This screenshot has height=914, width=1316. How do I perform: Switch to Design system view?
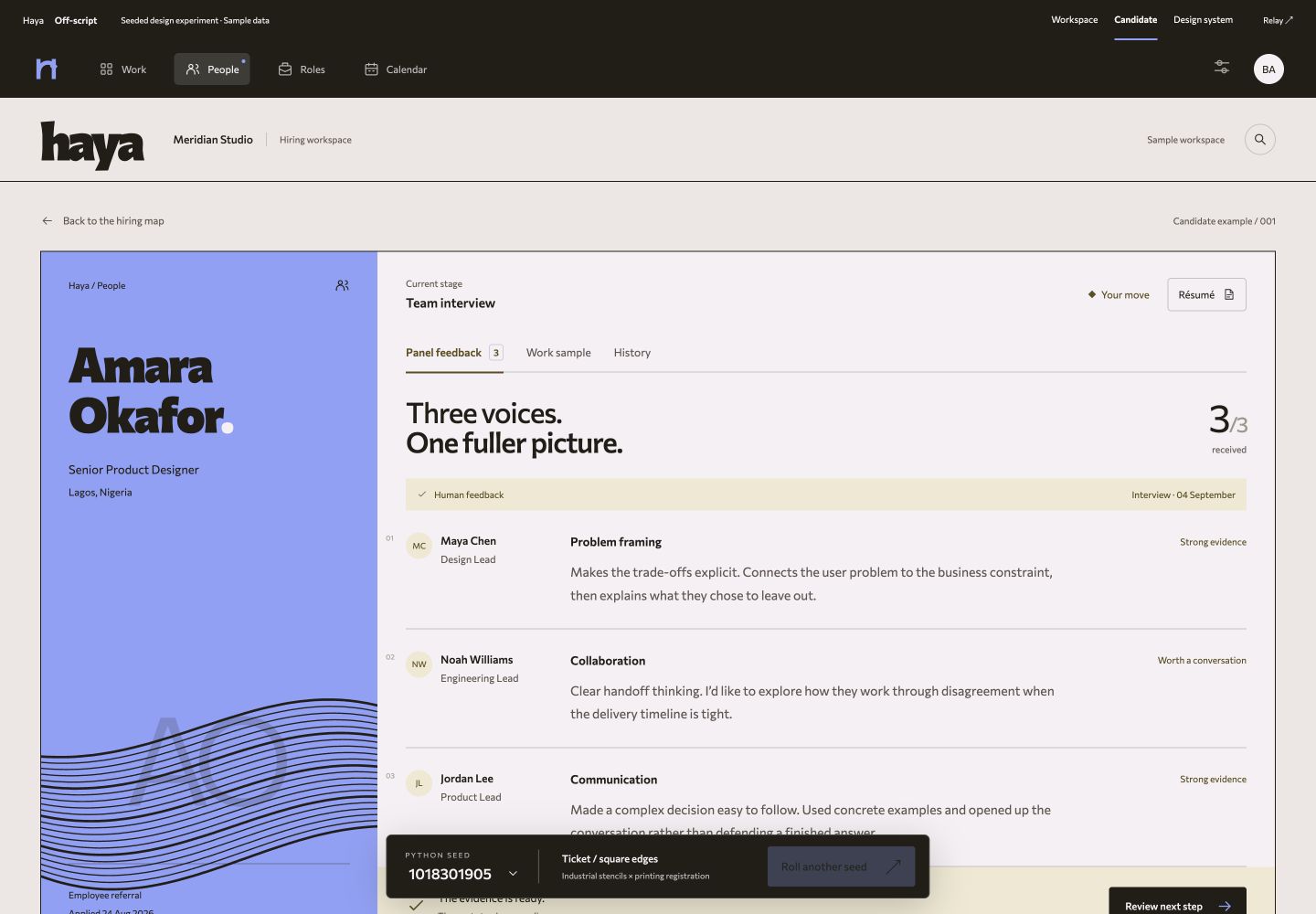[x=1203, y=20]
